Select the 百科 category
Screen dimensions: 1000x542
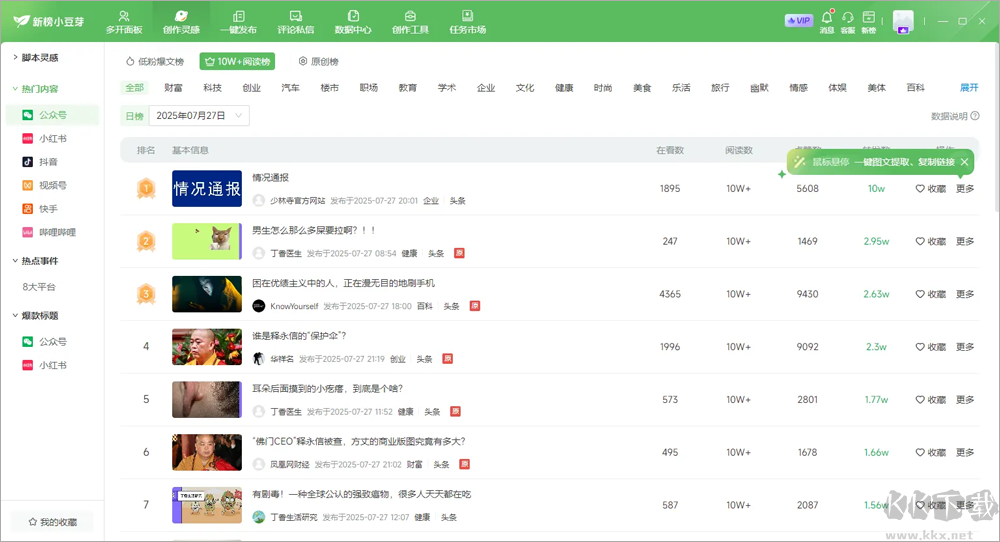pos(916,88)
